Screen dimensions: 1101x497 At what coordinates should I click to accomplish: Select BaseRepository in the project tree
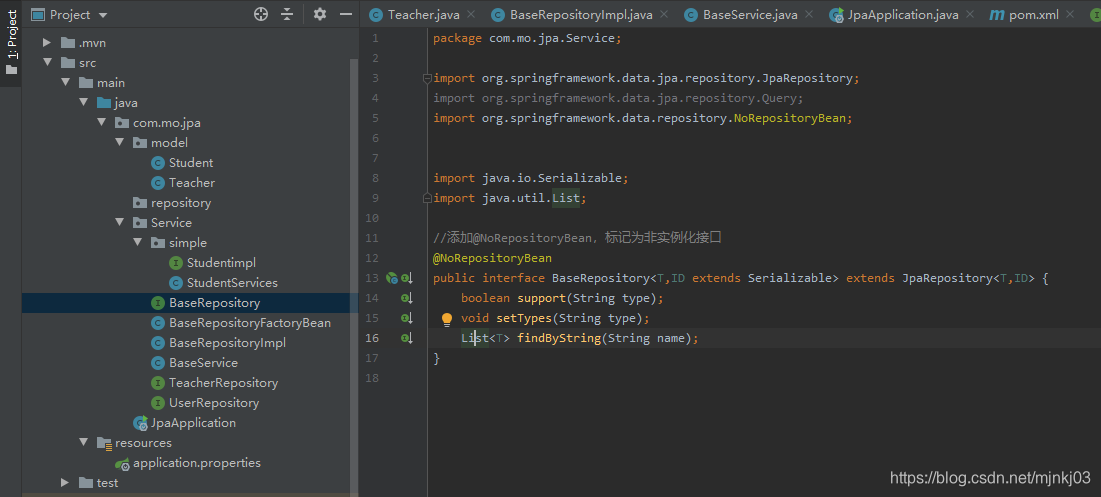point(190,303)
